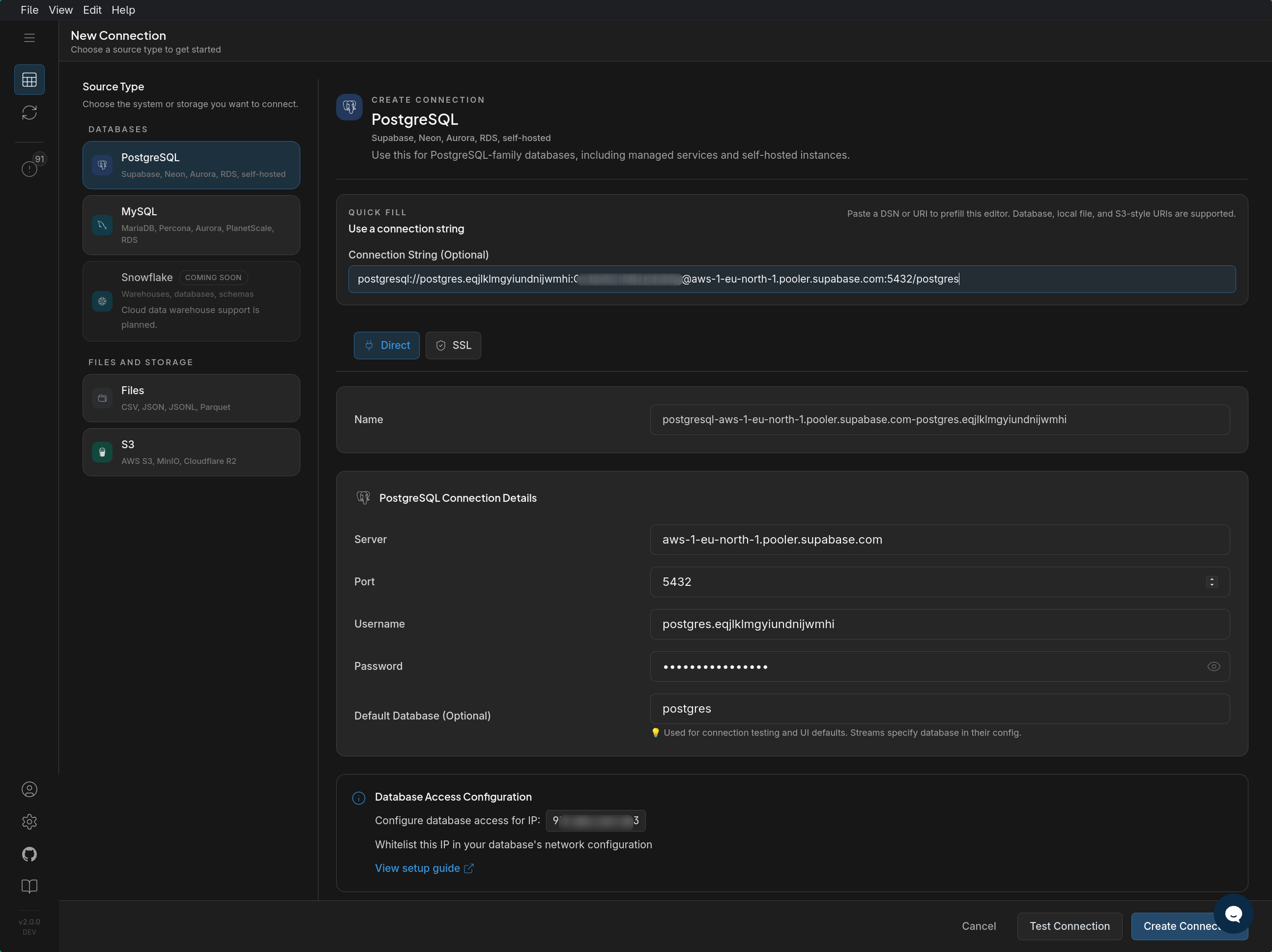Click into the Connection String field
Image resolution: width=1272 pixels, height=952 pixels.
coord(792,279)
